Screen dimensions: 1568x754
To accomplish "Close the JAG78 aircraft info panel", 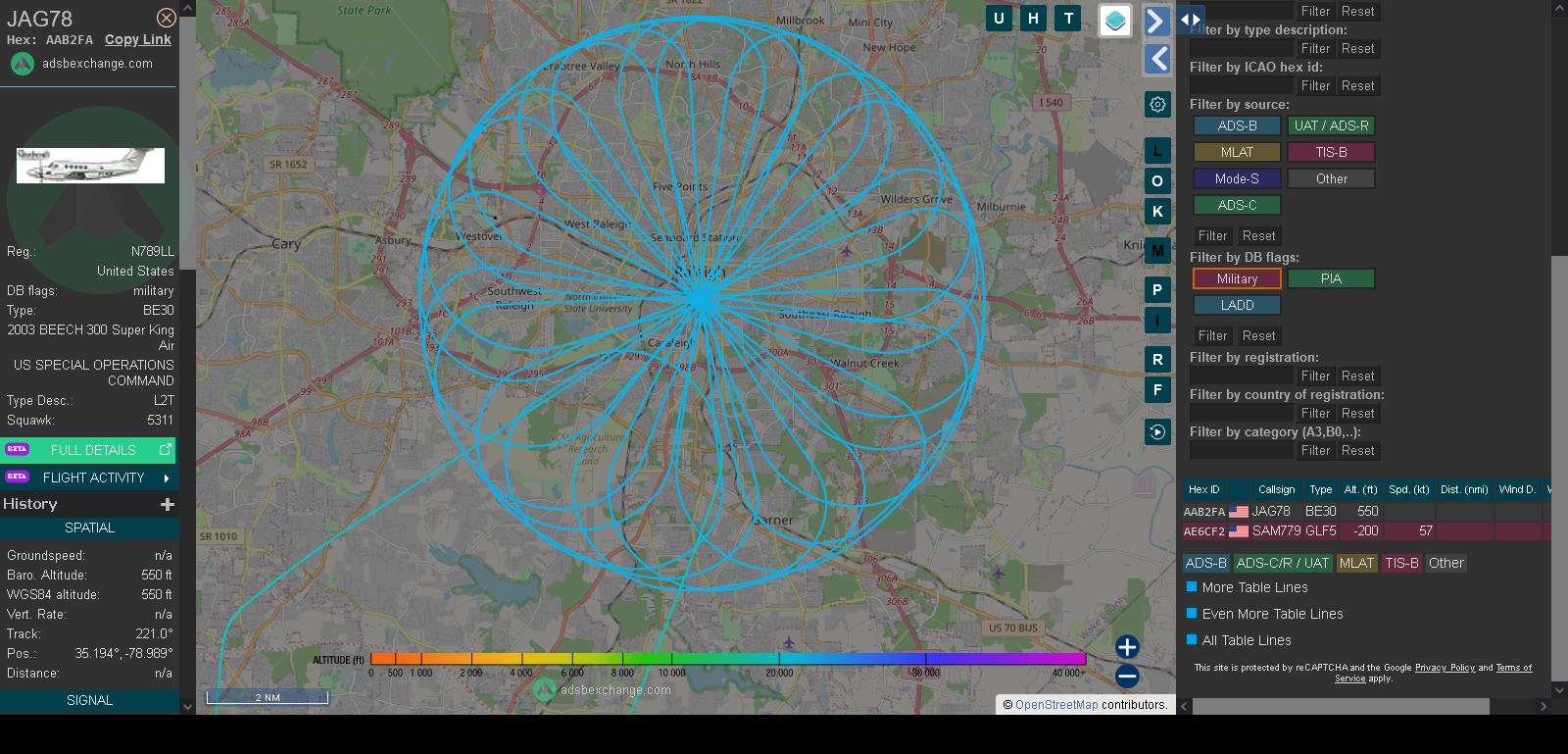I will pos(167,18).
